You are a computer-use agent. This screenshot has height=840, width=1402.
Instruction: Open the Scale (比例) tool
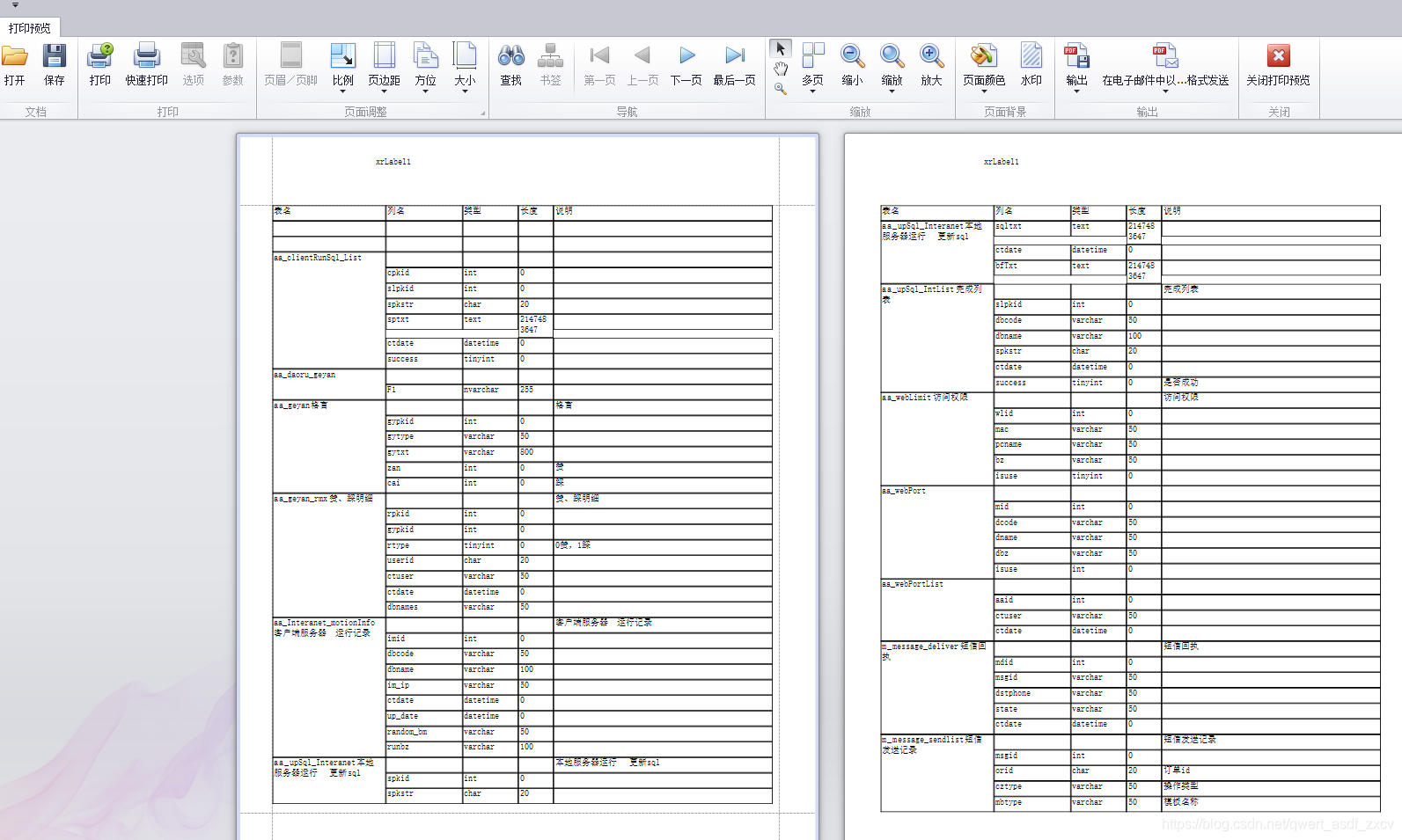(343, 67)
